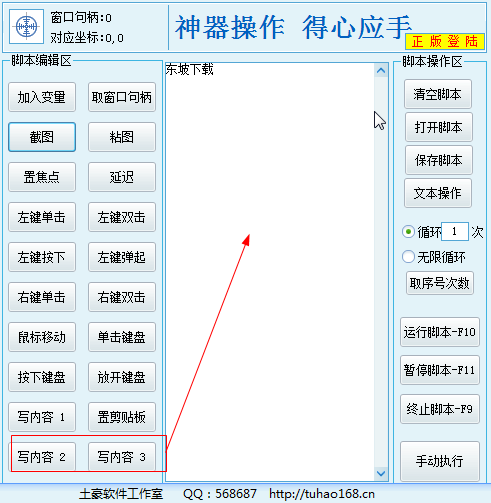Click the 写内容 2 button

click(x=42, y=457)
